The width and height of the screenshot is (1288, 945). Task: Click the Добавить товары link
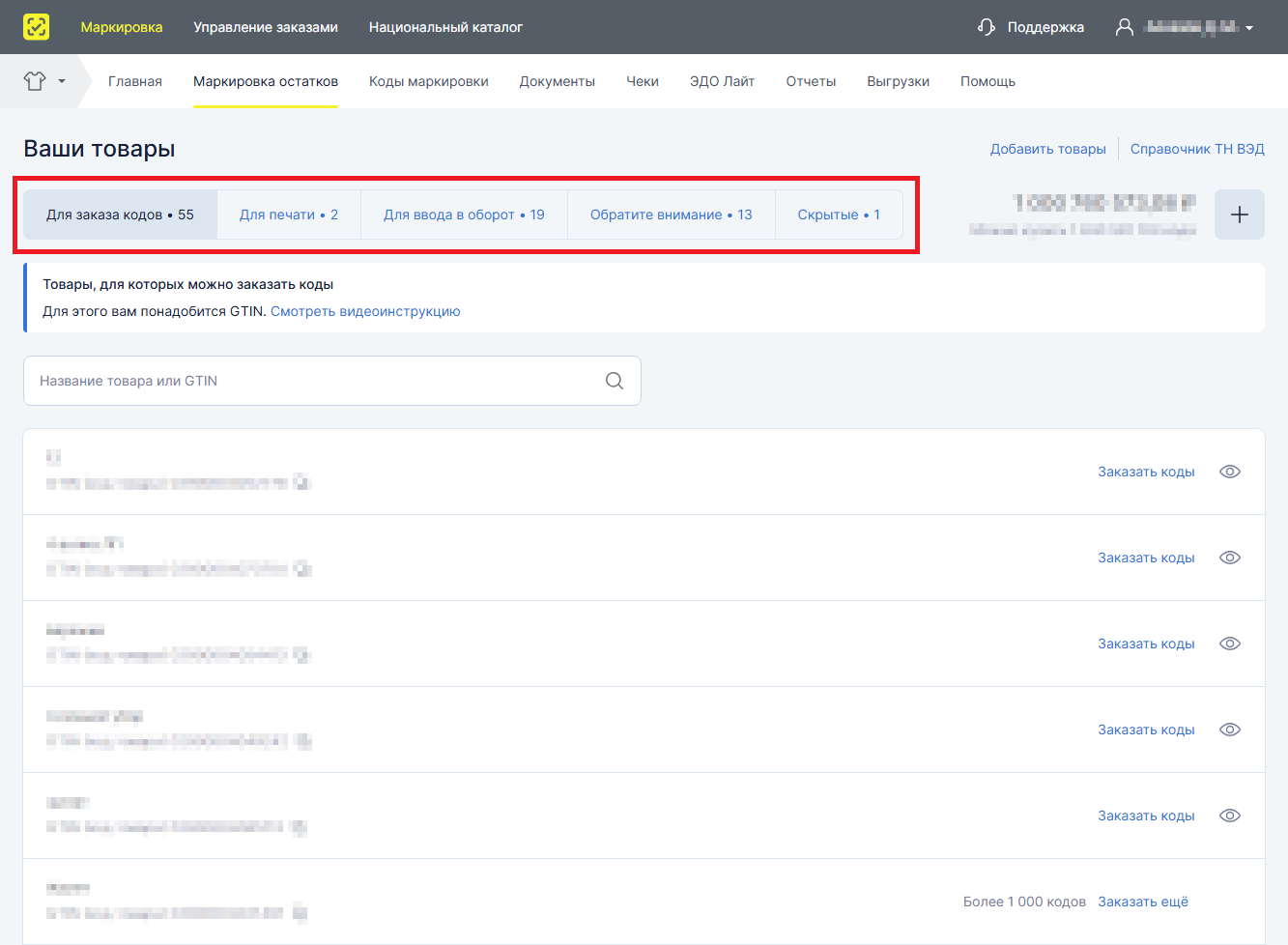coord(1048,149)
